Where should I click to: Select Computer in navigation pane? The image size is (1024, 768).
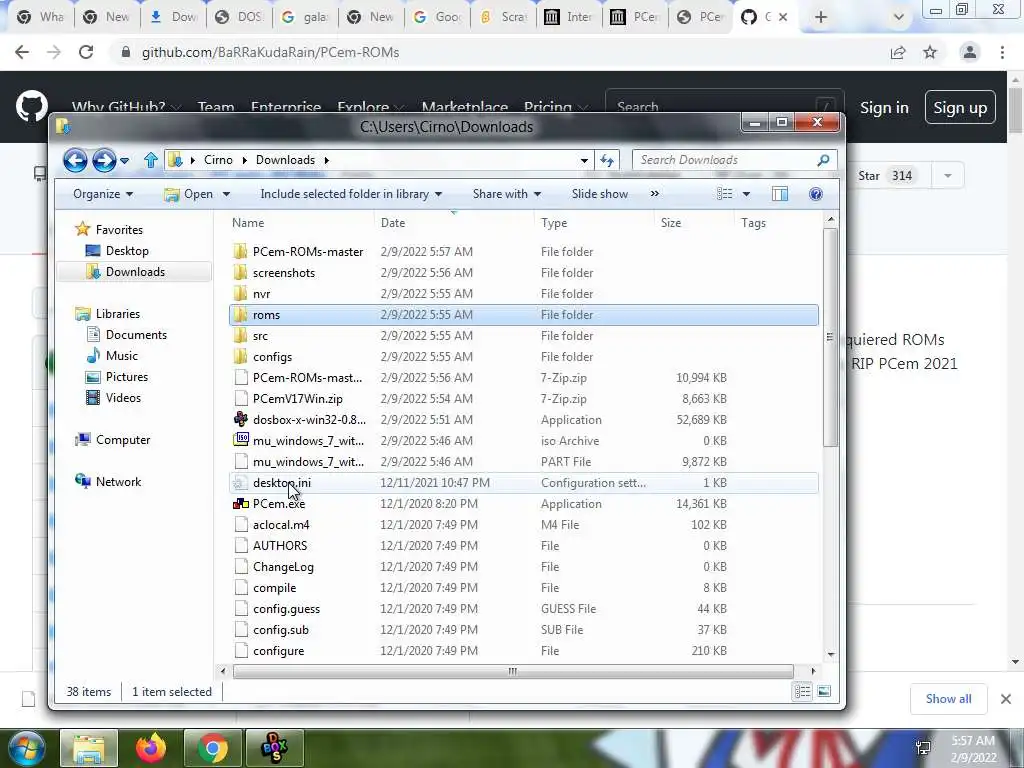point(123,440)
